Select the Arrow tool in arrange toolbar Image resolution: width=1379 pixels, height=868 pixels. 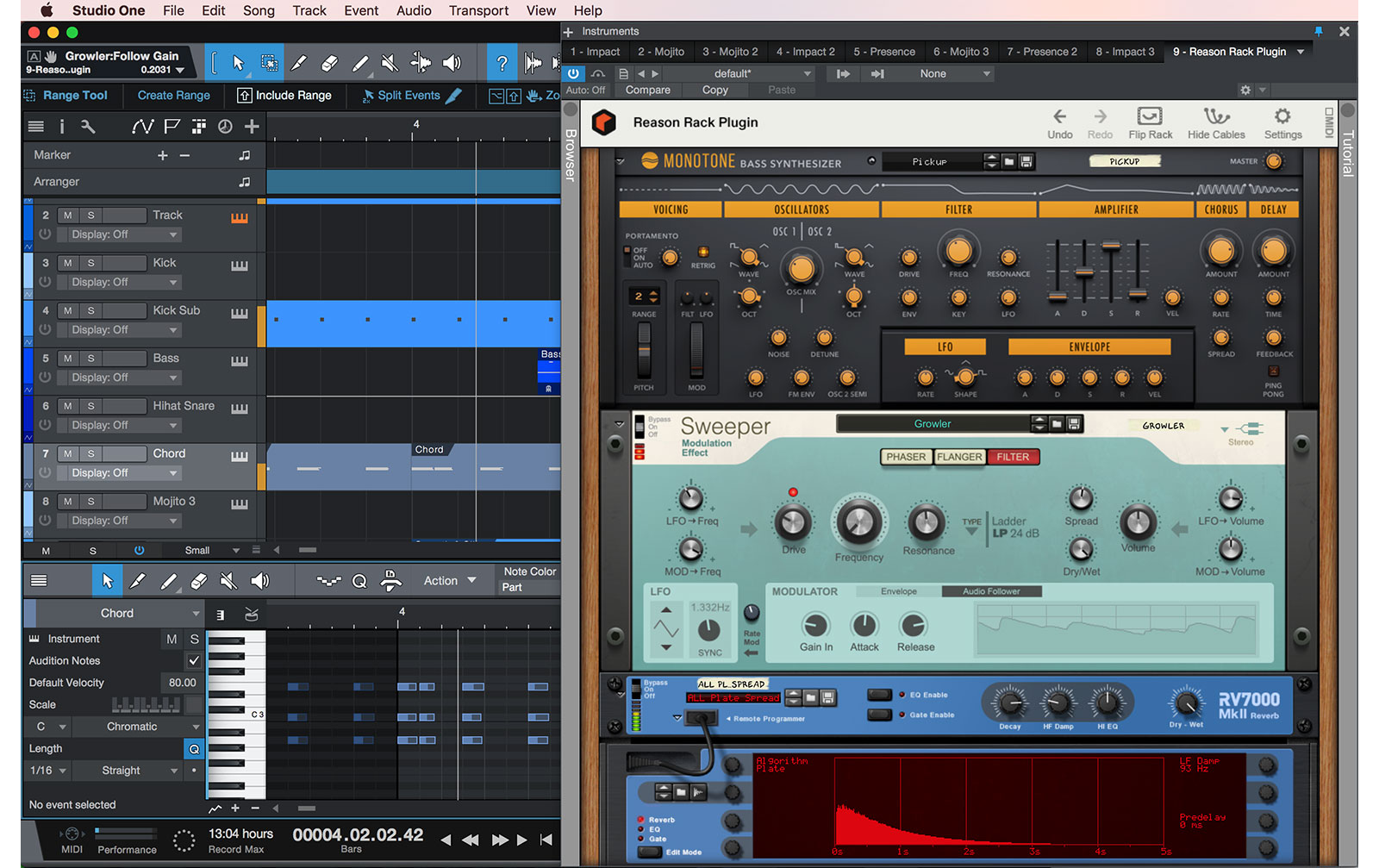pos(239,63)
